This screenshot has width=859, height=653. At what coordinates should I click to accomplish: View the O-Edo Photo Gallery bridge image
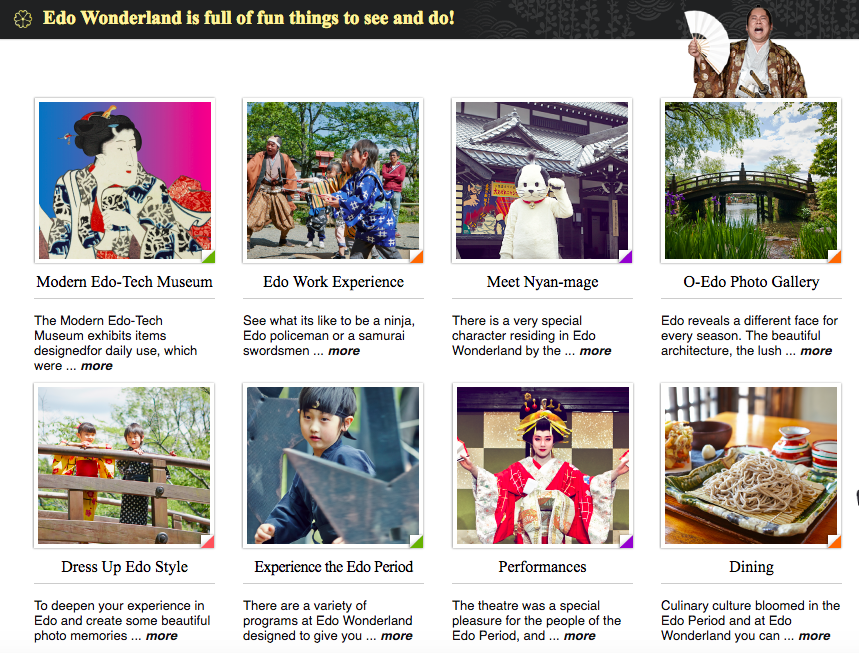[x=751, y=180]
